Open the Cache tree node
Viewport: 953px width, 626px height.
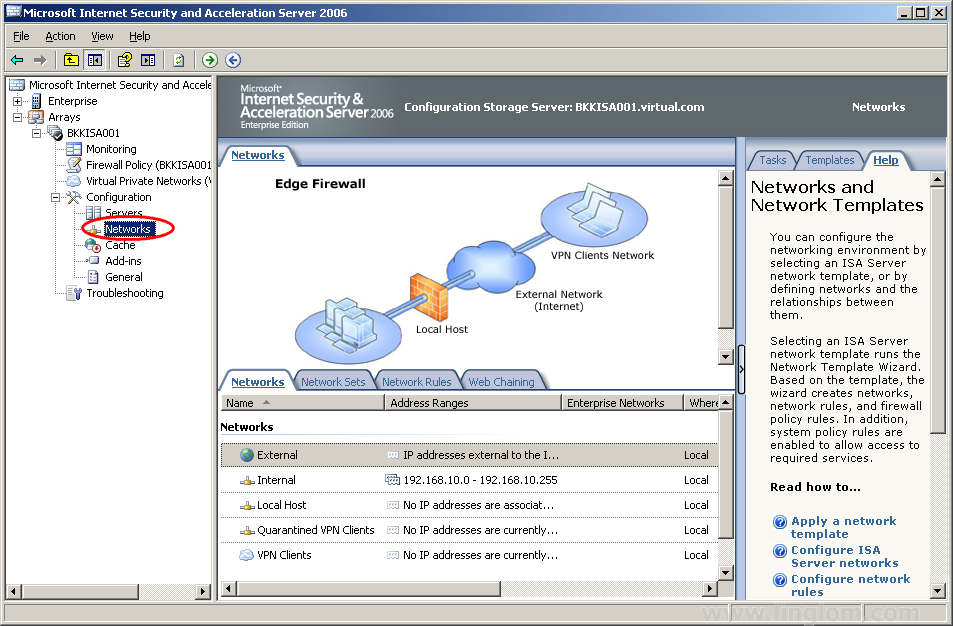click(120, 245)
